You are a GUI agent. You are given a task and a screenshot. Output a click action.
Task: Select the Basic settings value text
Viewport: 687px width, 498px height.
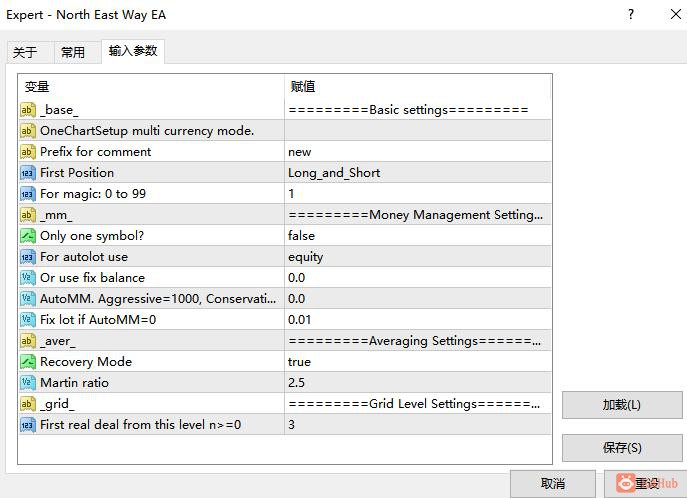click(408, 109)
